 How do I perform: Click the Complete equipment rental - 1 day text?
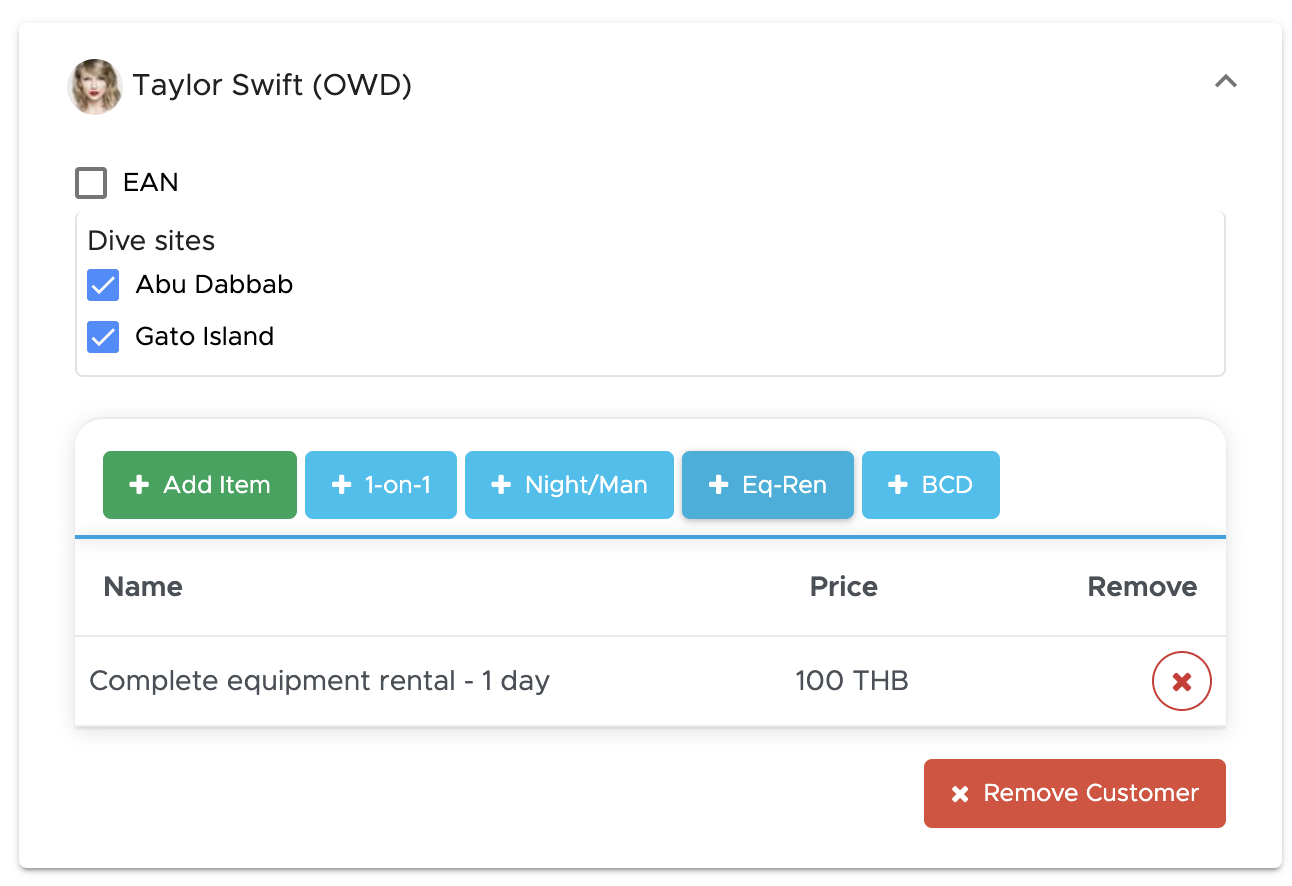(x=320, y=682)
